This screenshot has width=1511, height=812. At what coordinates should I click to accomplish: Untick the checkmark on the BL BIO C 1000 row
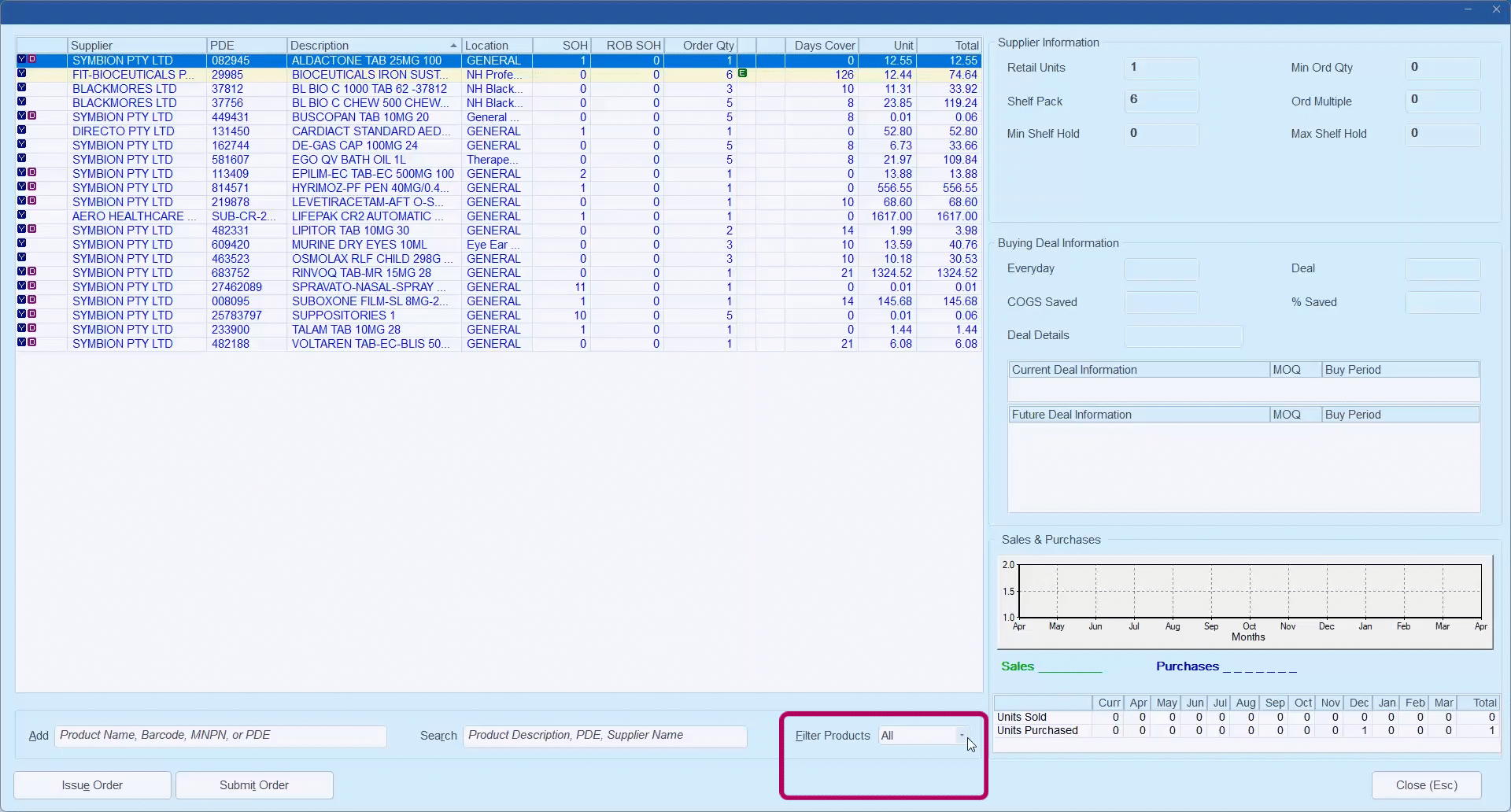click(x=22, y=87)
